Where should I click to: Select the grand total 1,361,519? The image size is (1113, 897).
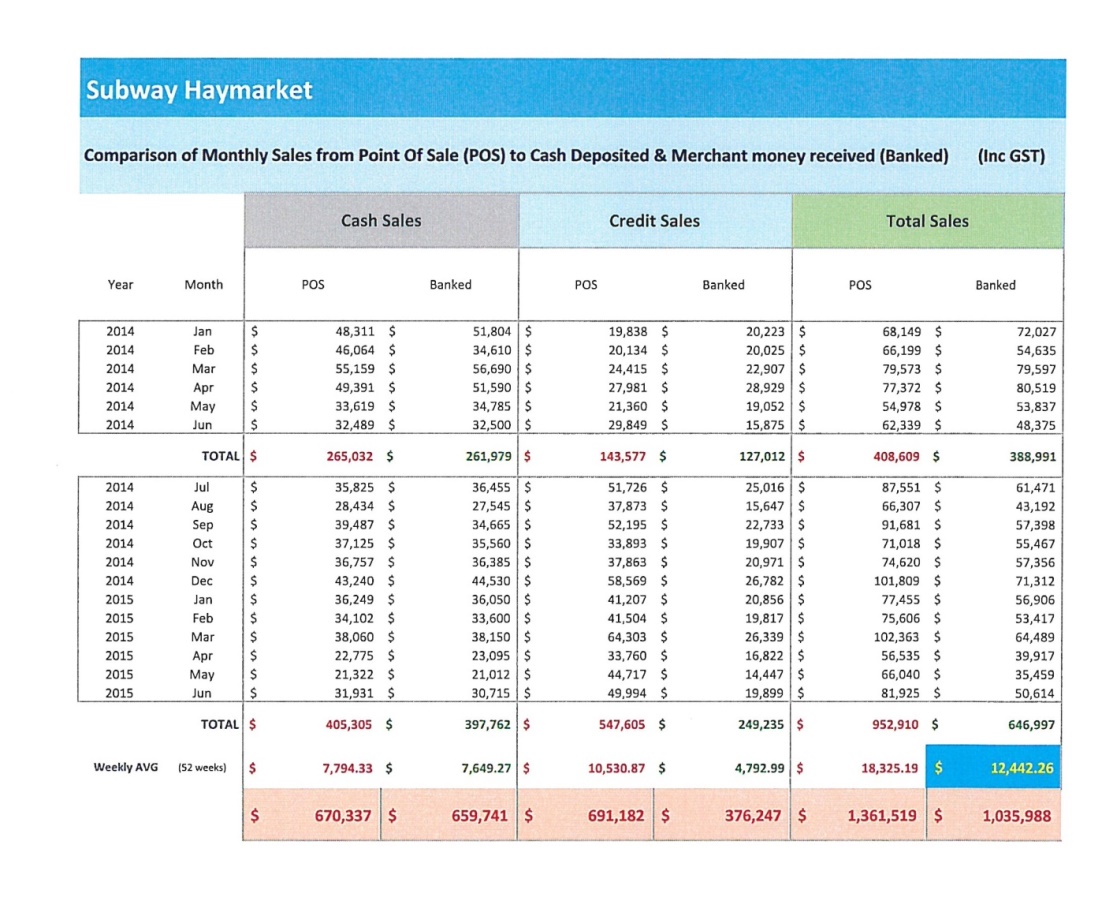pos(882,816)
